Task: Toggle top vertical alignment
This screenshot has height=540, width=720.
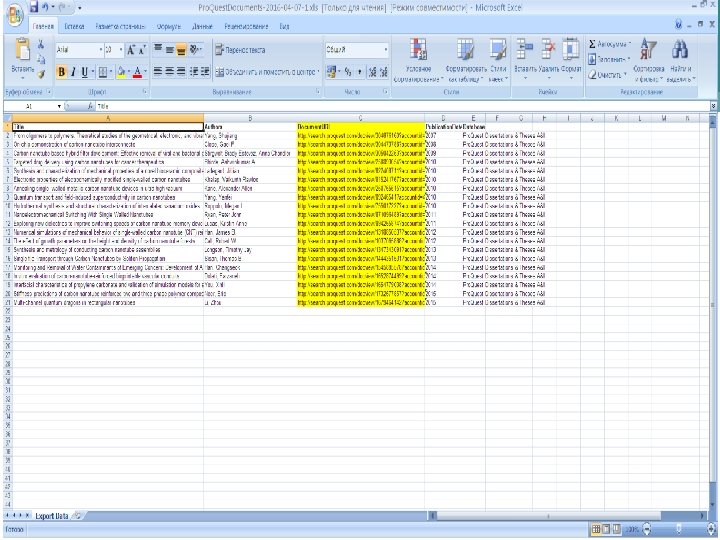Action: [158, 49]
